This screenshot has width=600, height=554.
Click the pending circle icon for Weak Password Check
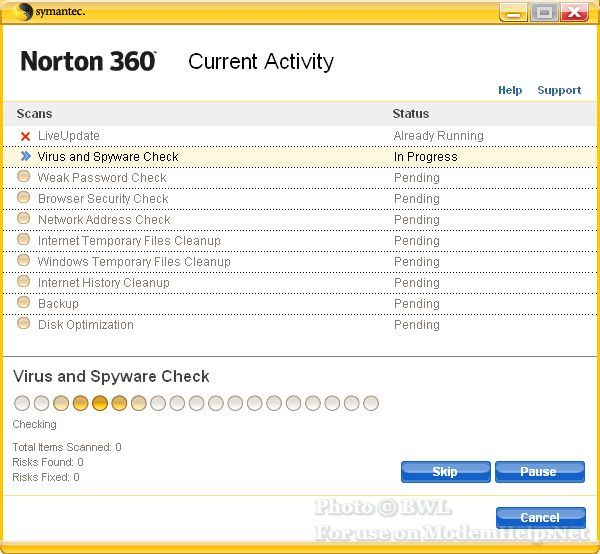[23, 176]
